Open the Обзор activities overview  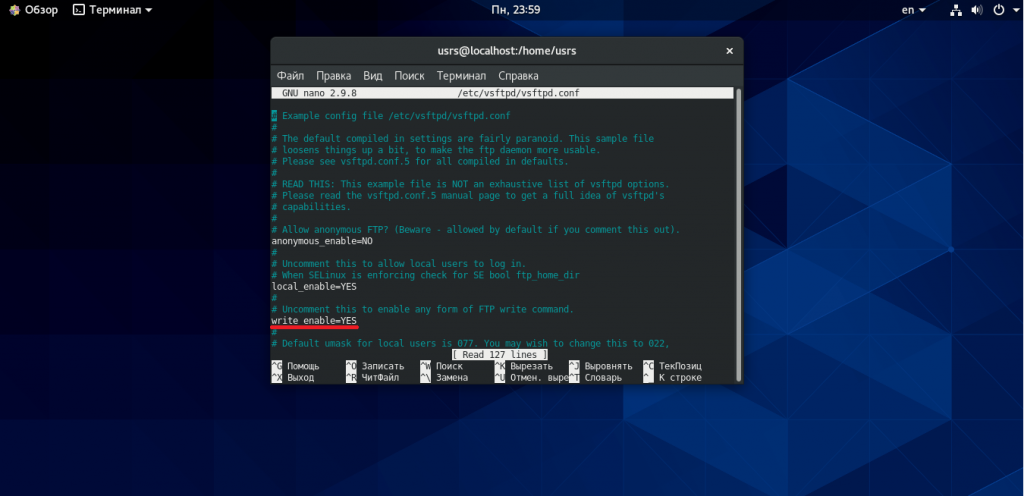33,10
